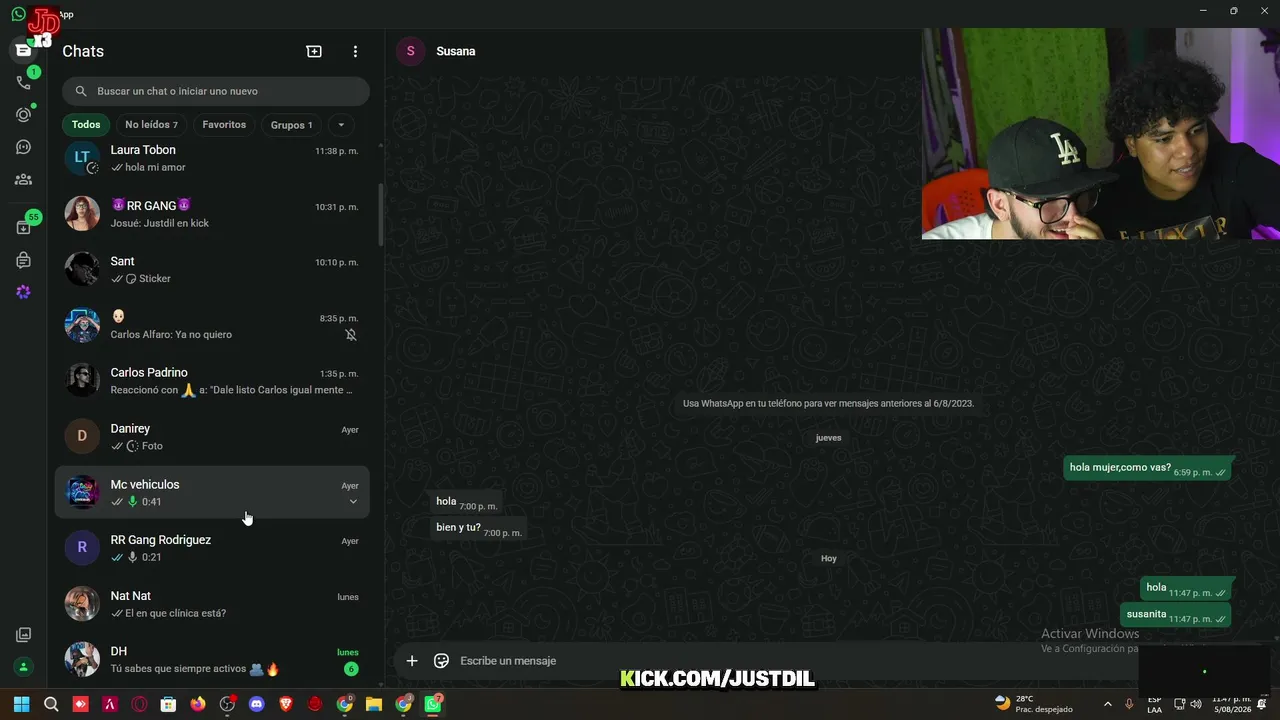Viewport: 1280px width, 720px height.
Task: Select the No leídos filter tab
Action: pos(151,125)
